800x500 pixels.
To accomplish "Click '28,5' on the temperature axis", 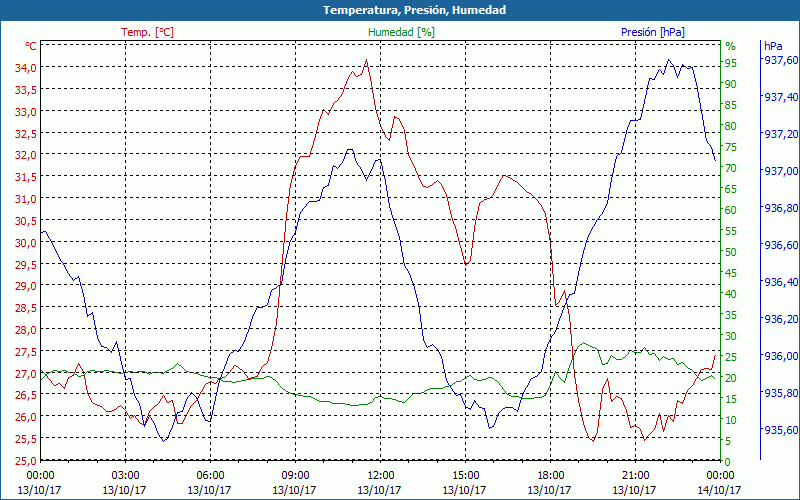I will pyautogui.click(x=26, y=308).
